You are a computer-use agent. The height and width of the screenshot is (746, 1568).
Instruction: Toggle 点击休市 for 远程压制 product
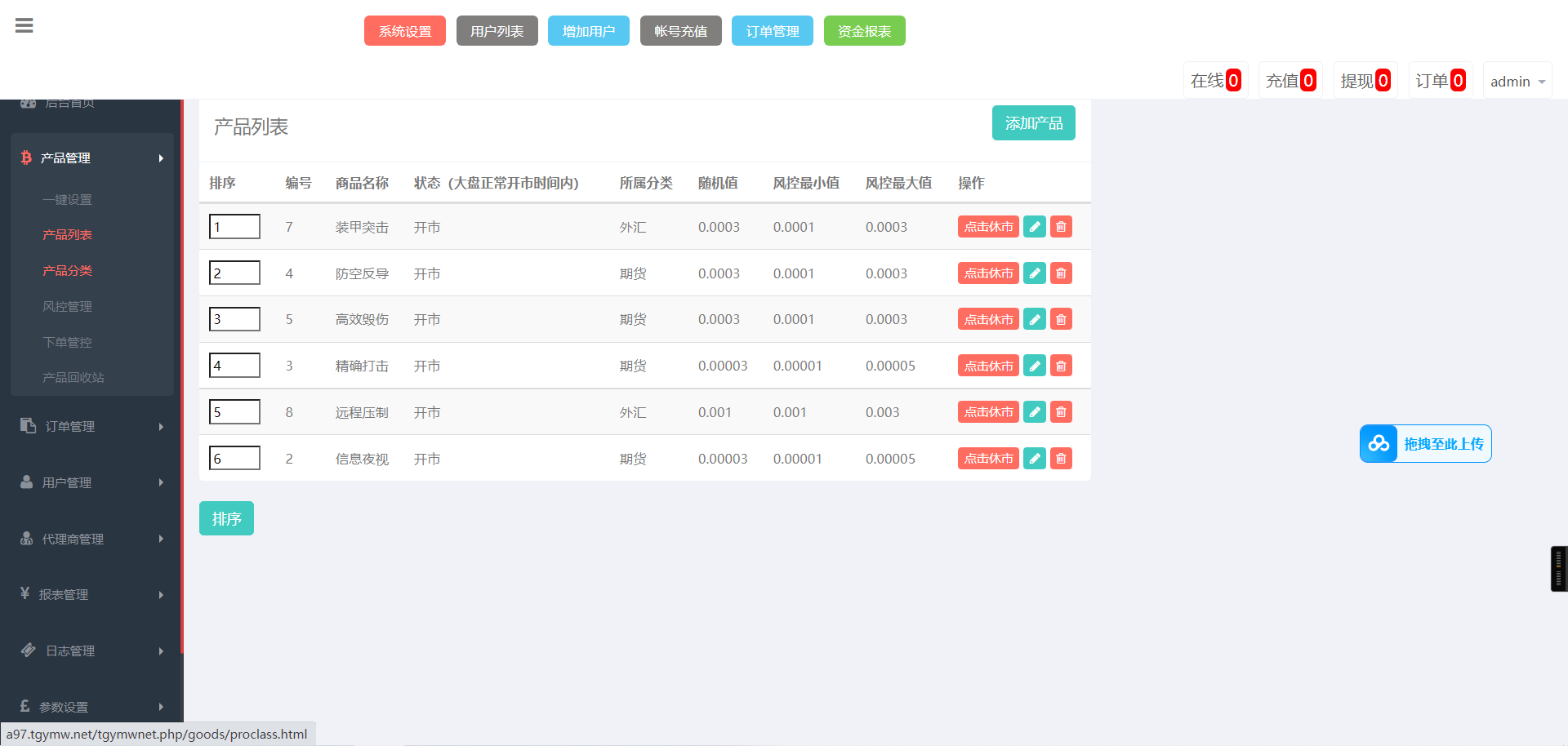[987, 412]
